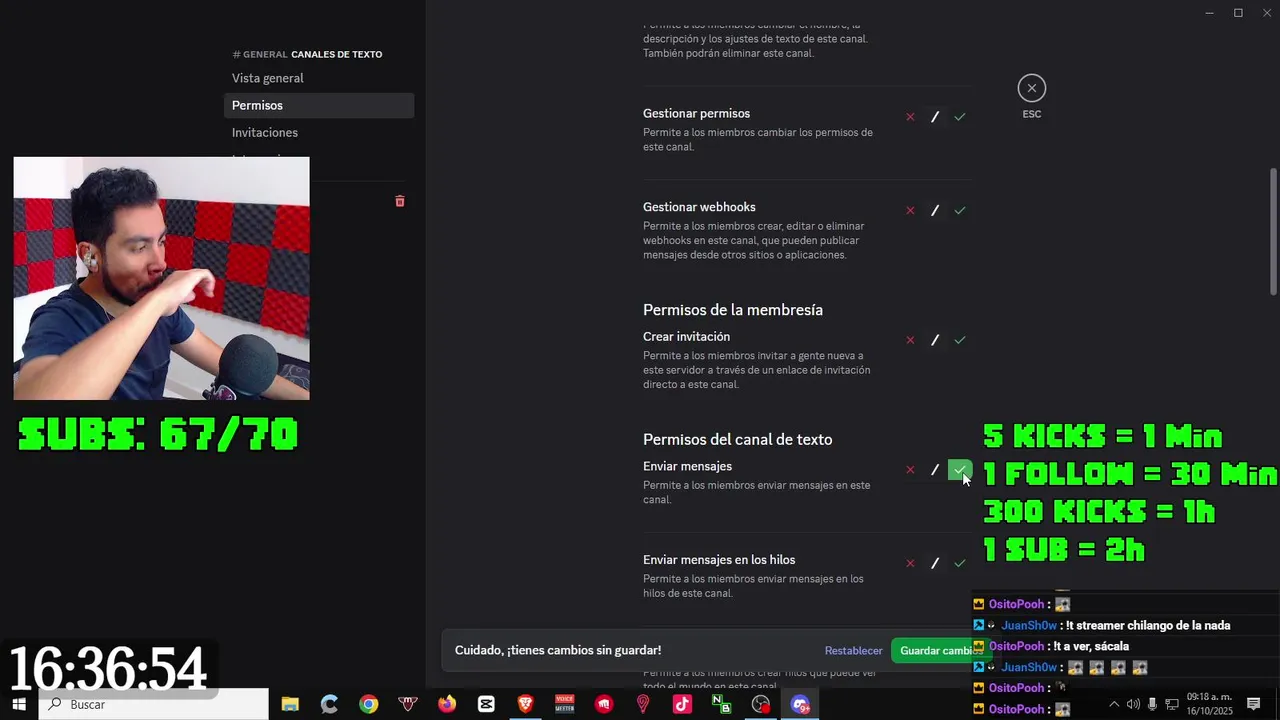
Task: Click the GENERAL CANALES DE TEXTO header
Action: coord(307,54)
